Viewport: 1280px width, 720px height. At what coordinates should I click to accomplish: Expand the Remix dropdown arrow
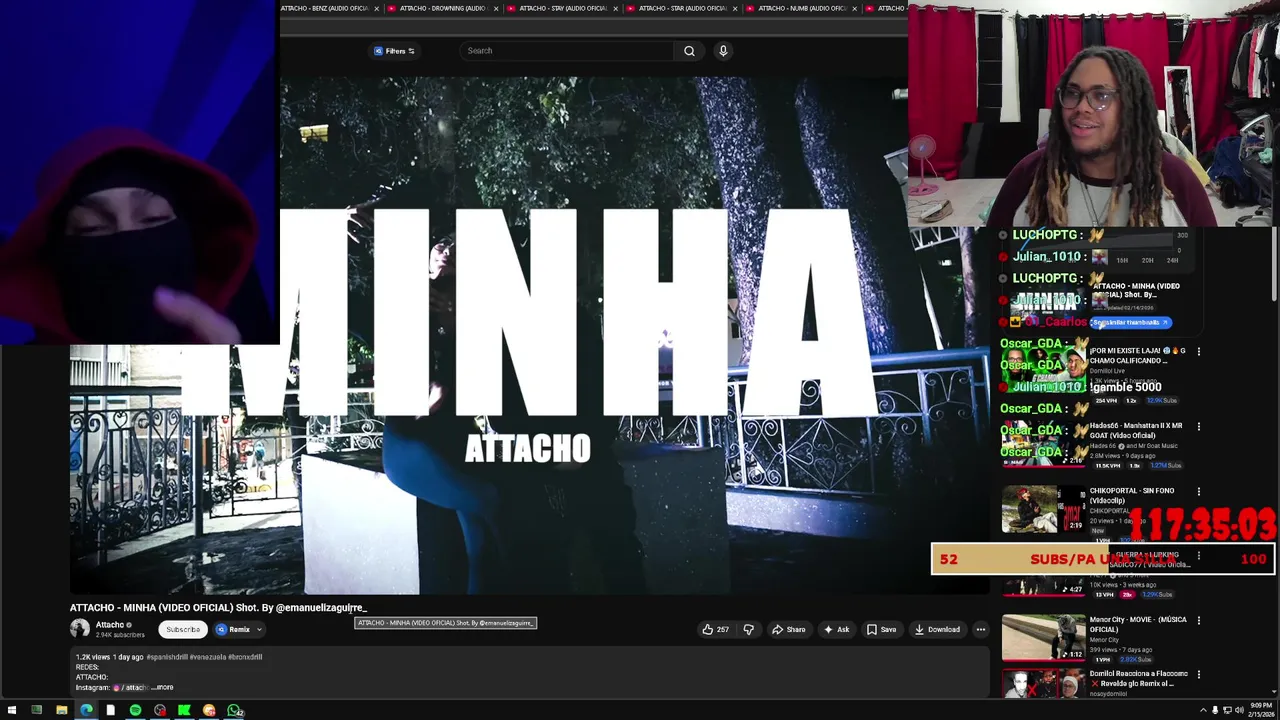point(259,629)
